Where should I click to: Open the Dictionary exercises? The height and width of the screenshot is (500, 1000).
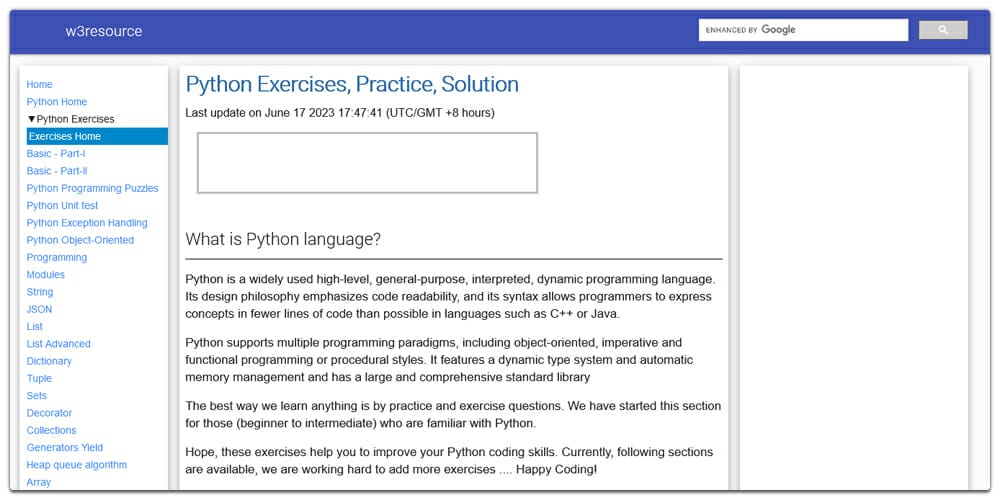click(49, 361)
